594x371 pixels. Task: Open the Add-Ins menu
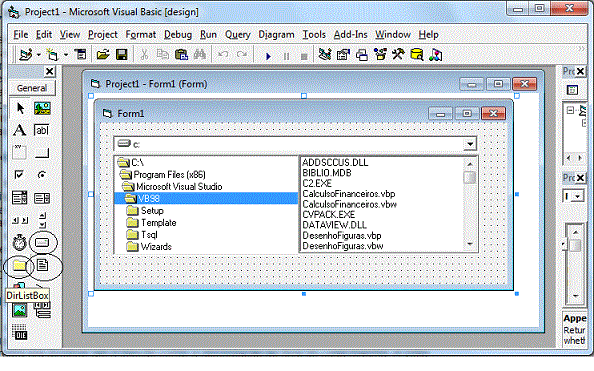pos(350,34)
